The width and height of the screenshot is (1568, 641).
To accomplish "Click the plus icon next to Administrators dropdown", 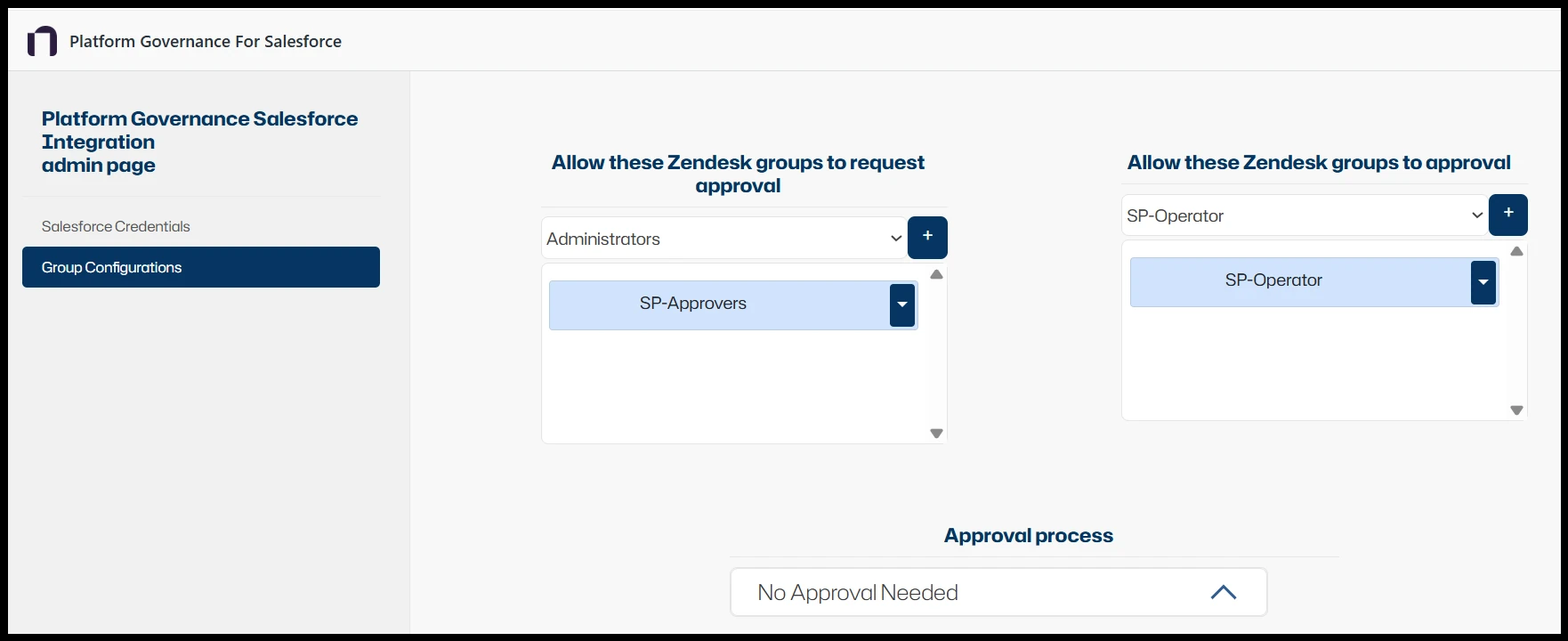I will 926,237.
